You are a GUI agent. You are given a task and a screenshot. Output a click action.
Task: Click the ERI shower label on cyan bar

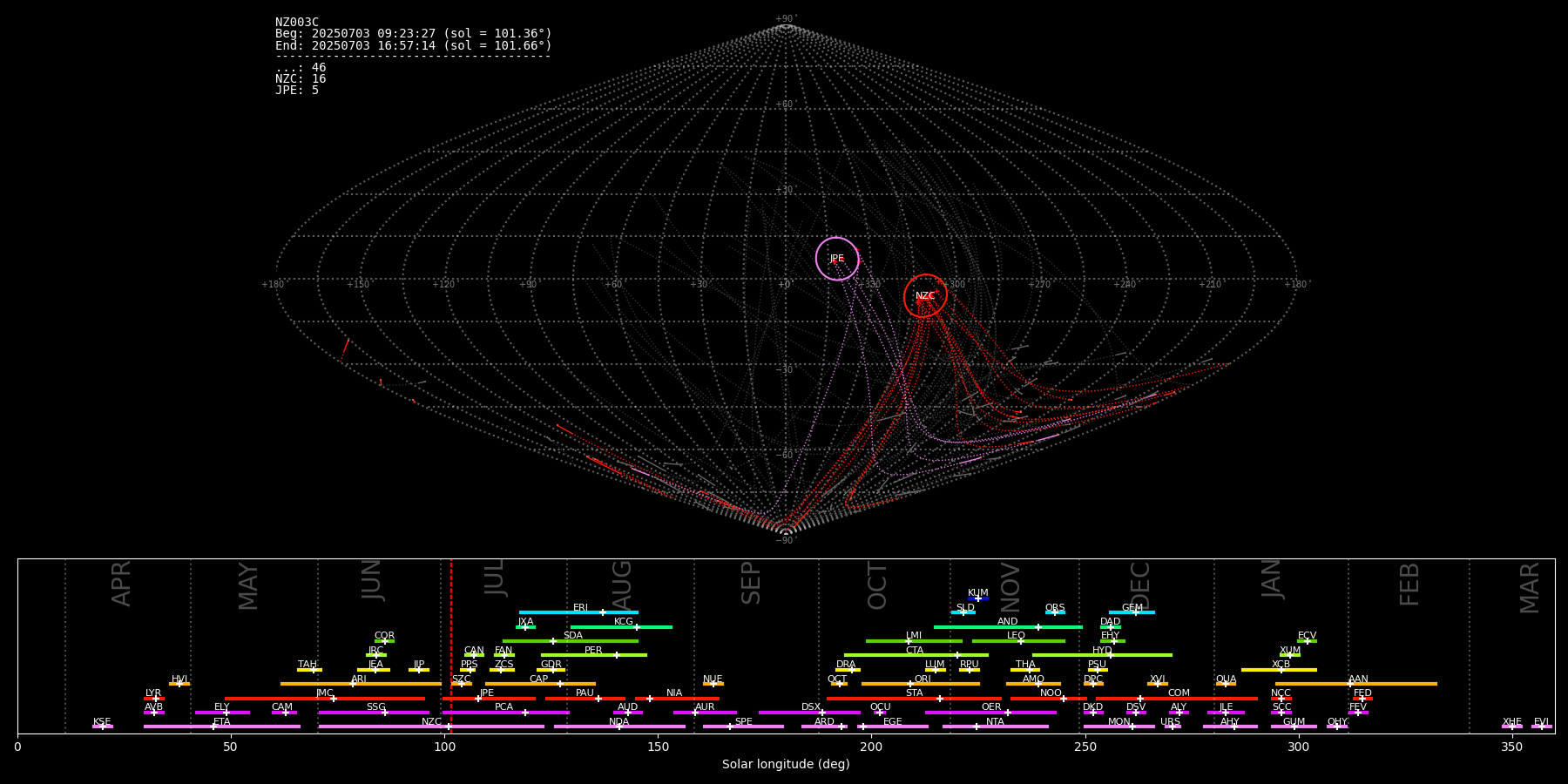(x=581, y=608)
